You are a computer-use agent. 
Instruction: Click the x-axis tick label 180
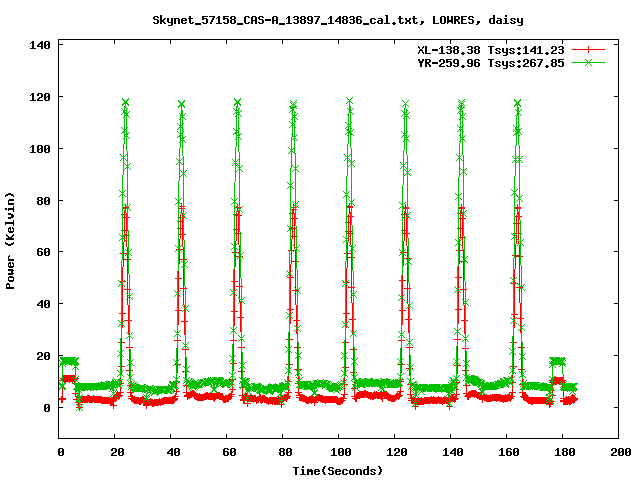(x=564, y=452)
